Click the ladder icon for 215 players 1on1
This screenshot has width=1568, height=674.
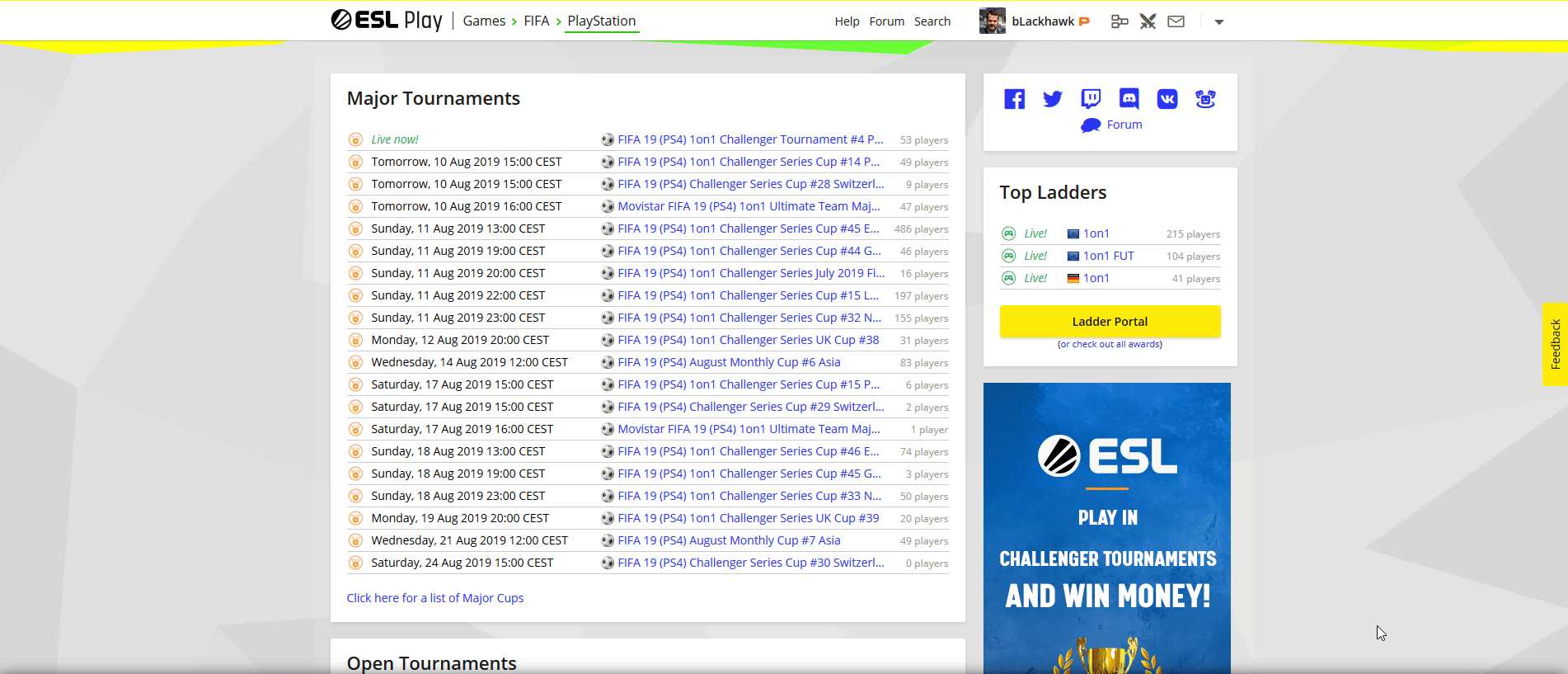pos(1008,233)
